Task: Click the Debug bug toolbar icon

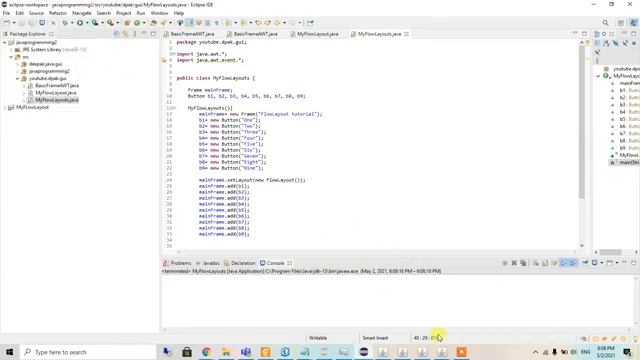Action: pos(65,23)
